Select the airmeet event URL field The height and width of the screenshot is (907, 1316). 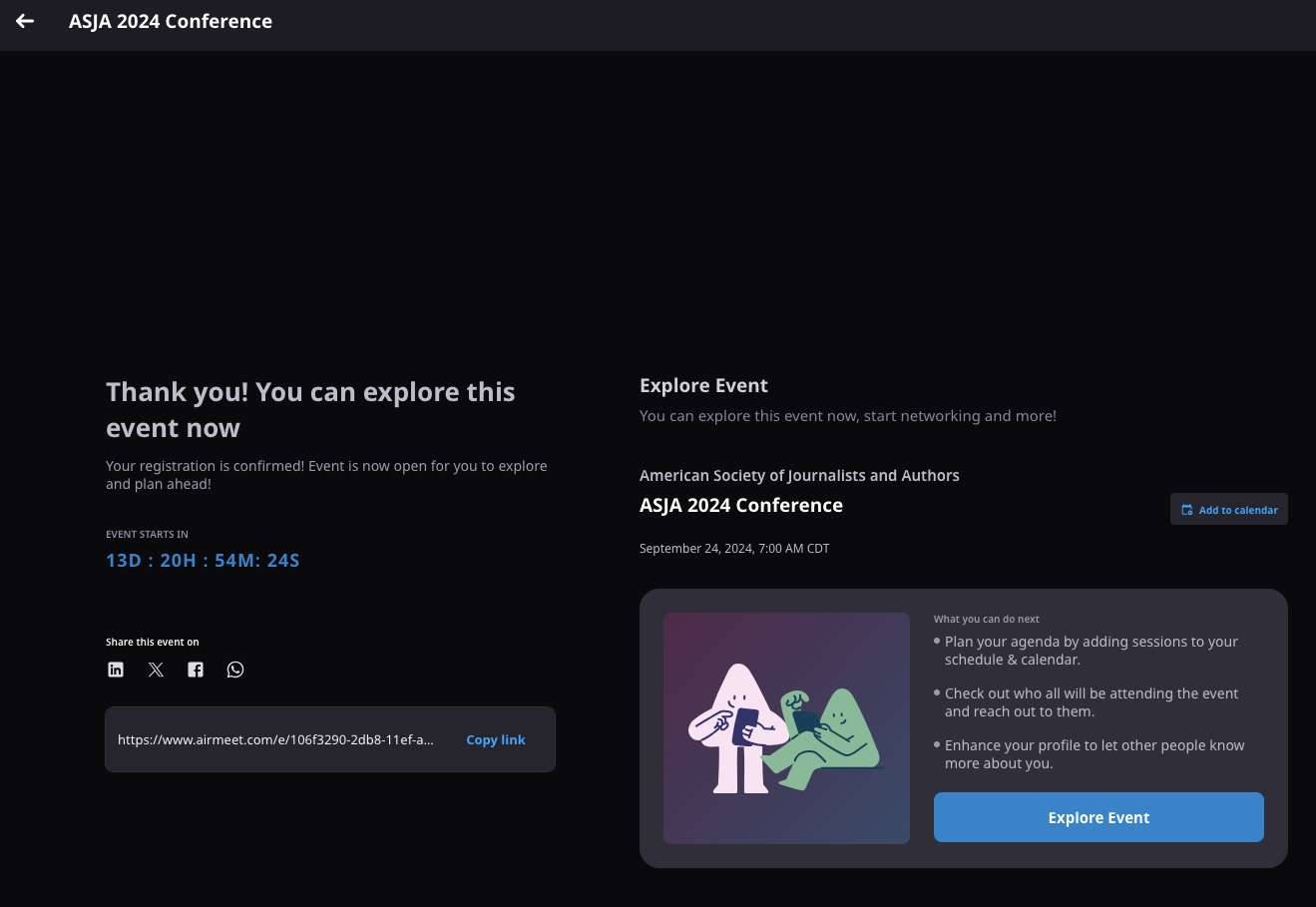[x=330, y=739]
